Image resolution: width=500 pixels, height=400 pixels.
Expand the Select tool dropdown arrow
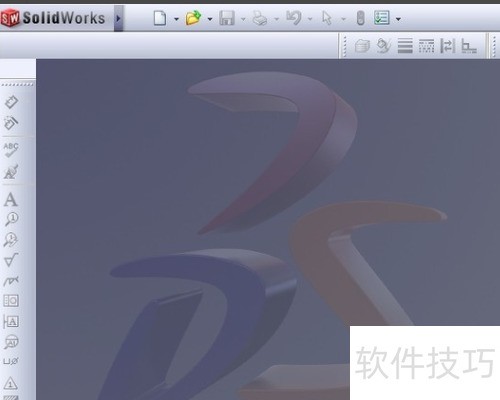coord(343,19)
